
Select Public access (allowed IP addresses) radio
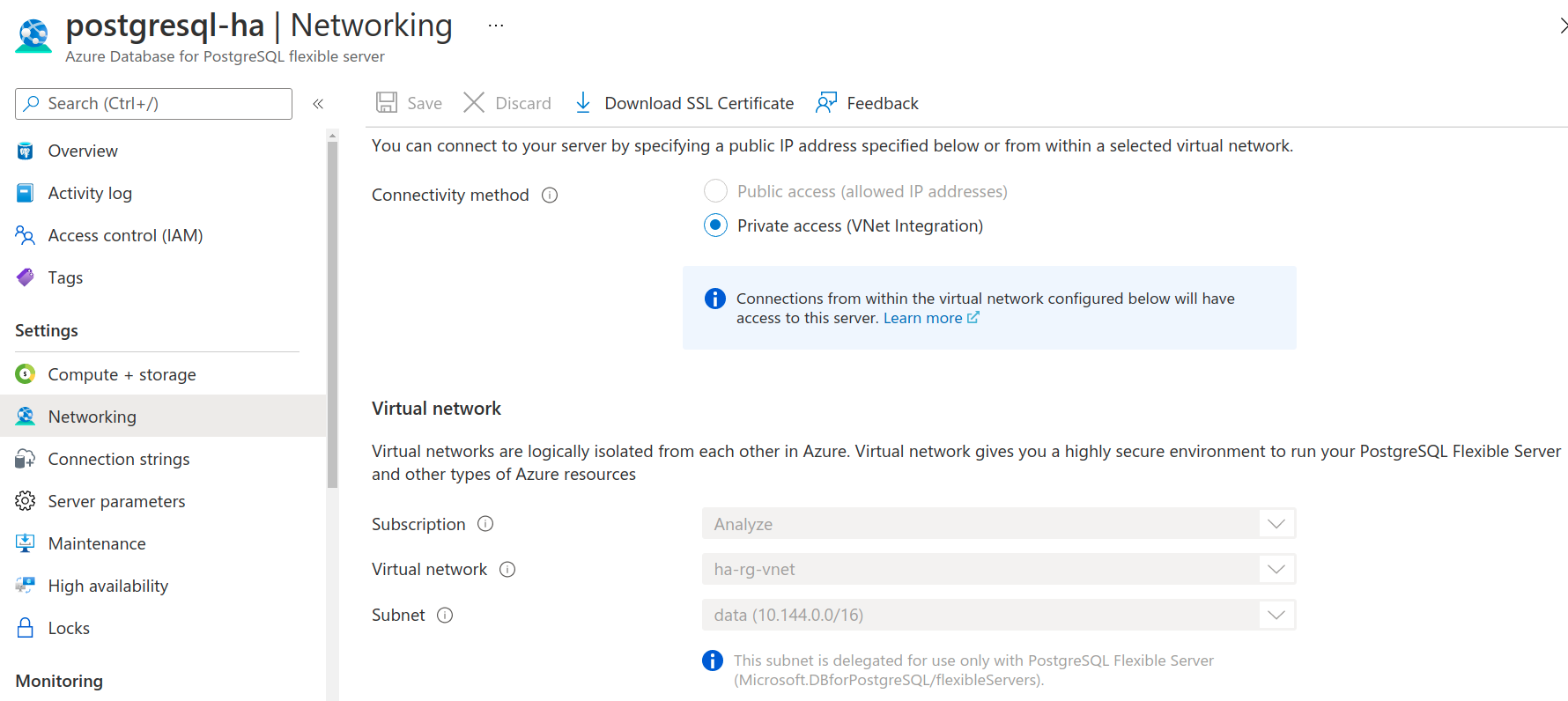point(715,191)
